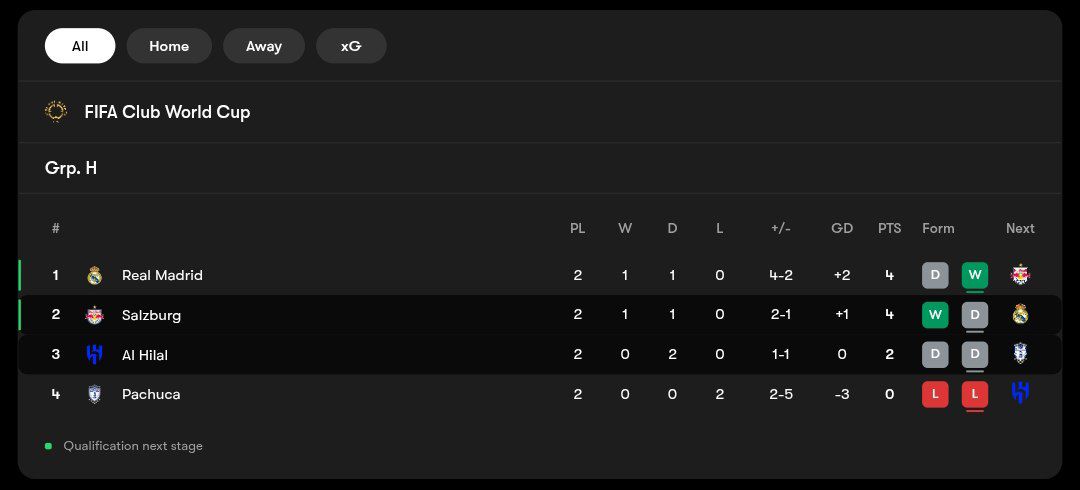Click the FIFA Club World Cup logo icon
The width and height of the screenshot is (1080, 490).
pyautogui.click(x=56, y=112)
